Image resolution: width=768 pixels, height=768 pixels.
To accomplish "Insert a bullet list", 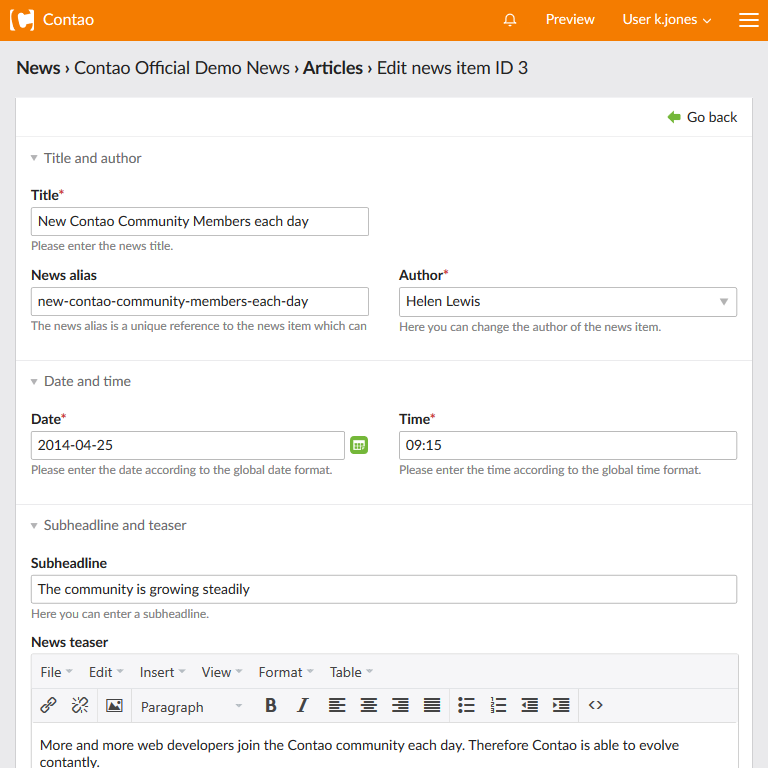I will tap(466, 705).
